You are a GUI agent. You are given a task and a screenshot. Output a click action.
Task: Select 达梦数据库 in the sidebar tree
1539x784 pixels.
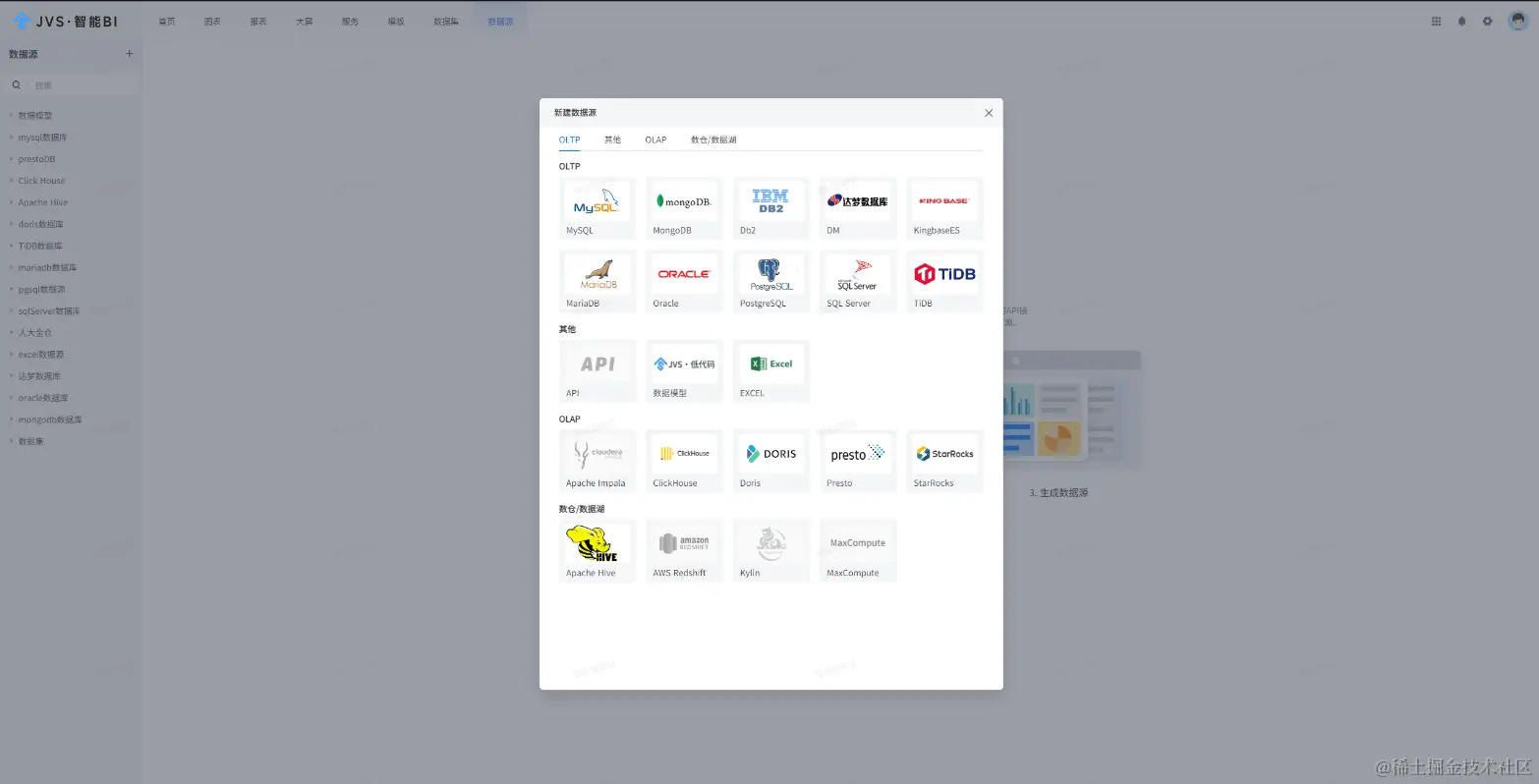tap(39, 376)
